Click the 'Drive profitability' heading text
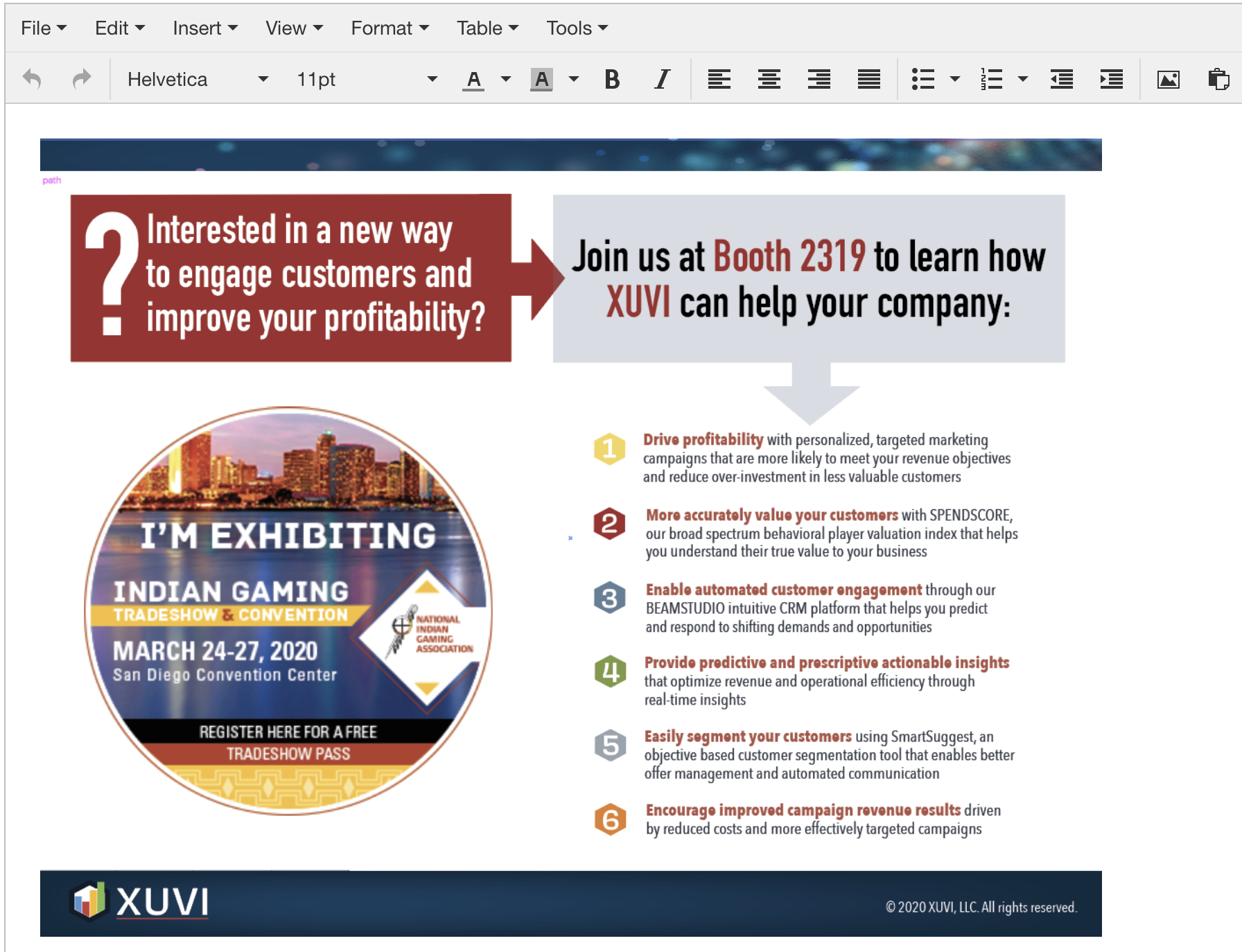The width and height of the screenshot is (1242, 952). tap(703, 440)
